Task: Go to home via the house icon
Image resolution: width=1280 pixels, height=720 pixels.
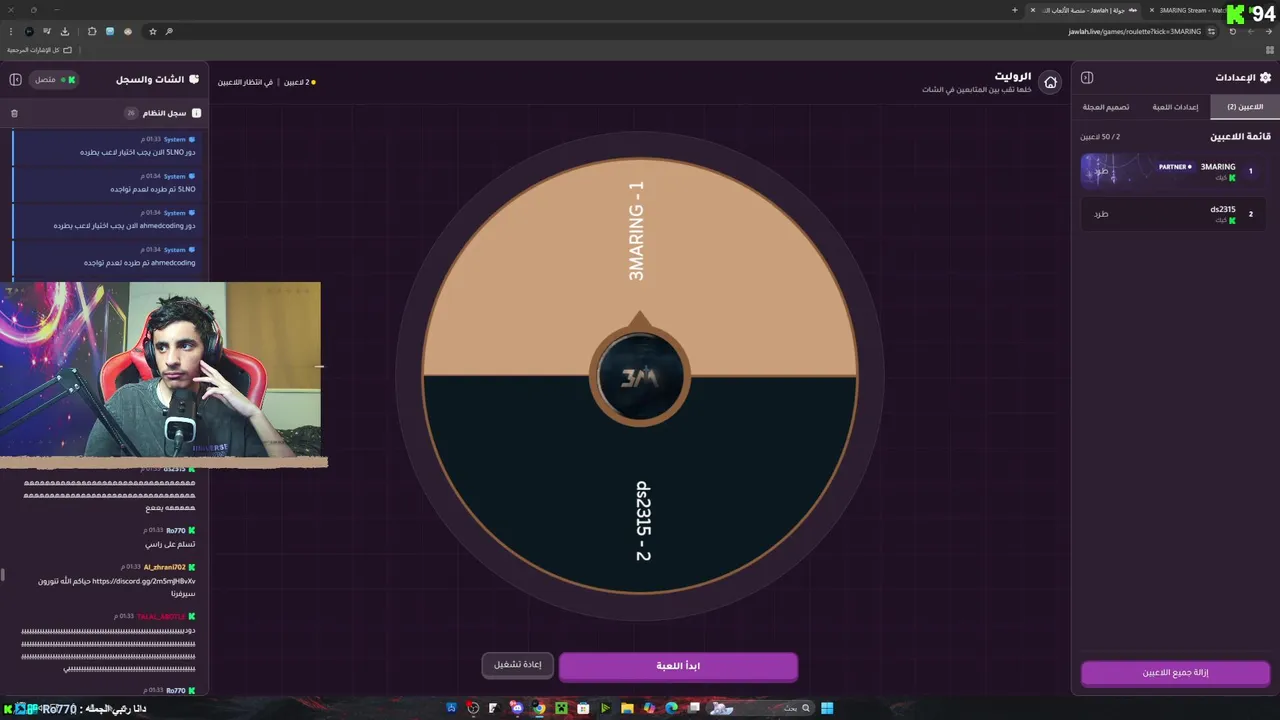Action: [1050, 82]
